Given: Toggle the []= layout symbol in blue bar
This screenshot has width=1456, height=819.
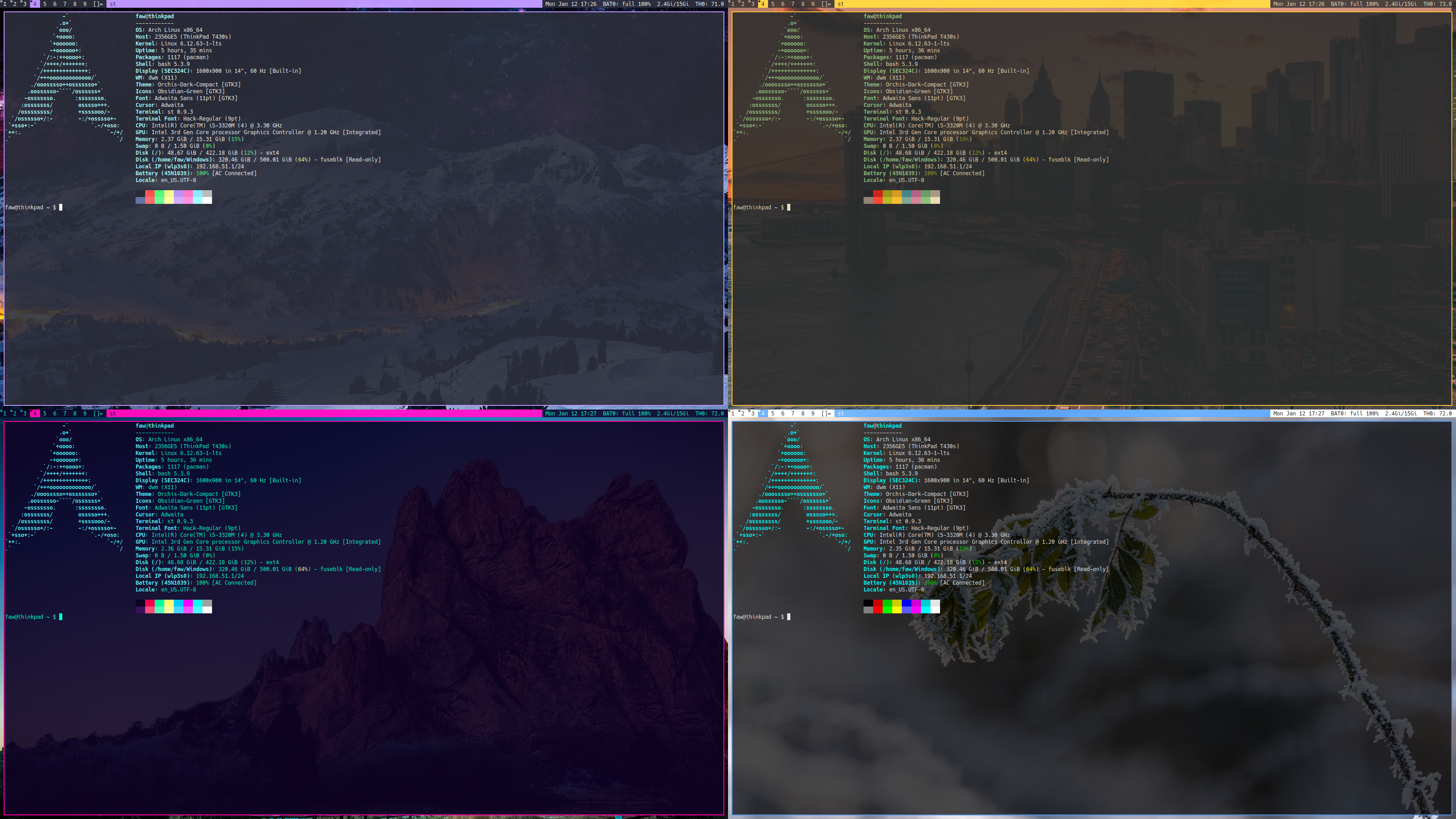Looking at the screenshot, I should click(x=826, y=413).
